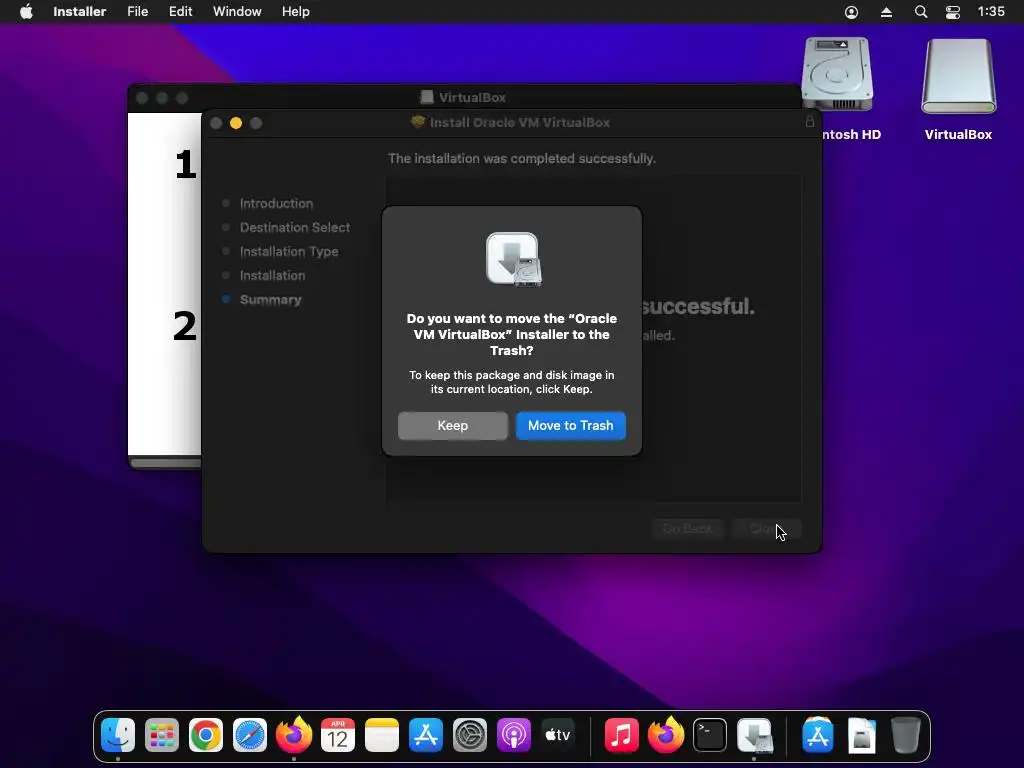Click the horizontal scrollbar in VirtualBox window

pyautogui.click(x=166, y=463)
